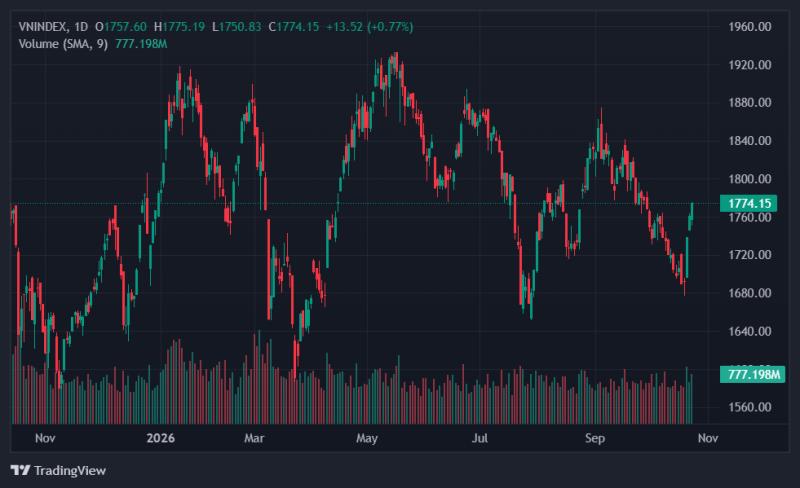800x488 pixels.
Task: Click the 1680.00 price scale mark
Action: tap(749, 293)
